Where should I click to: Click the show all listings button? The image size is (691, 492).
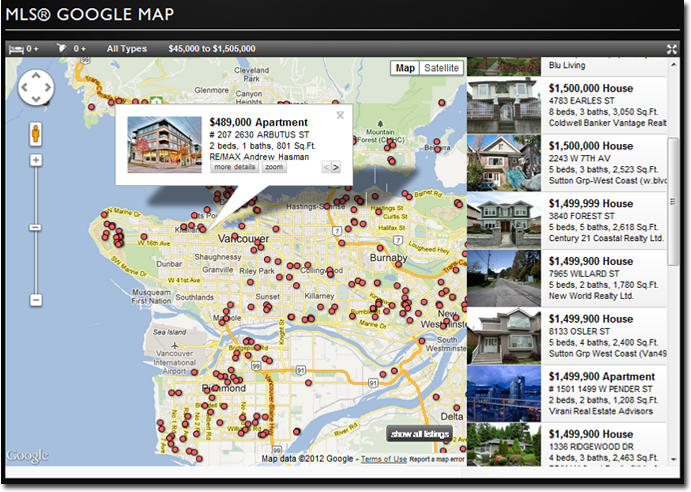420,434
